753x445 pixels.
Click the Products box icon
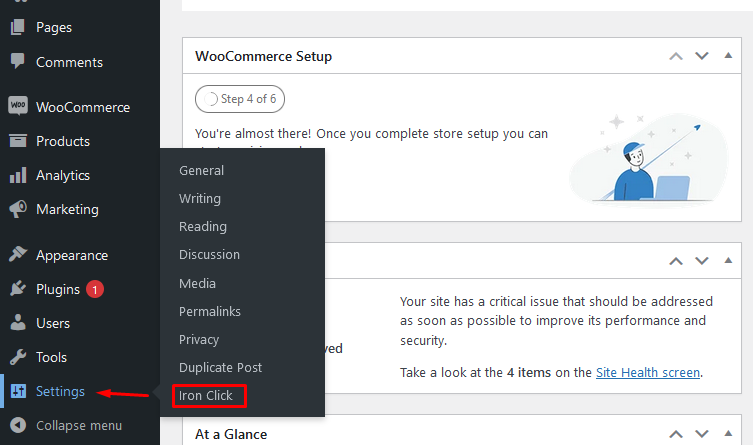(x=17, y=141)
